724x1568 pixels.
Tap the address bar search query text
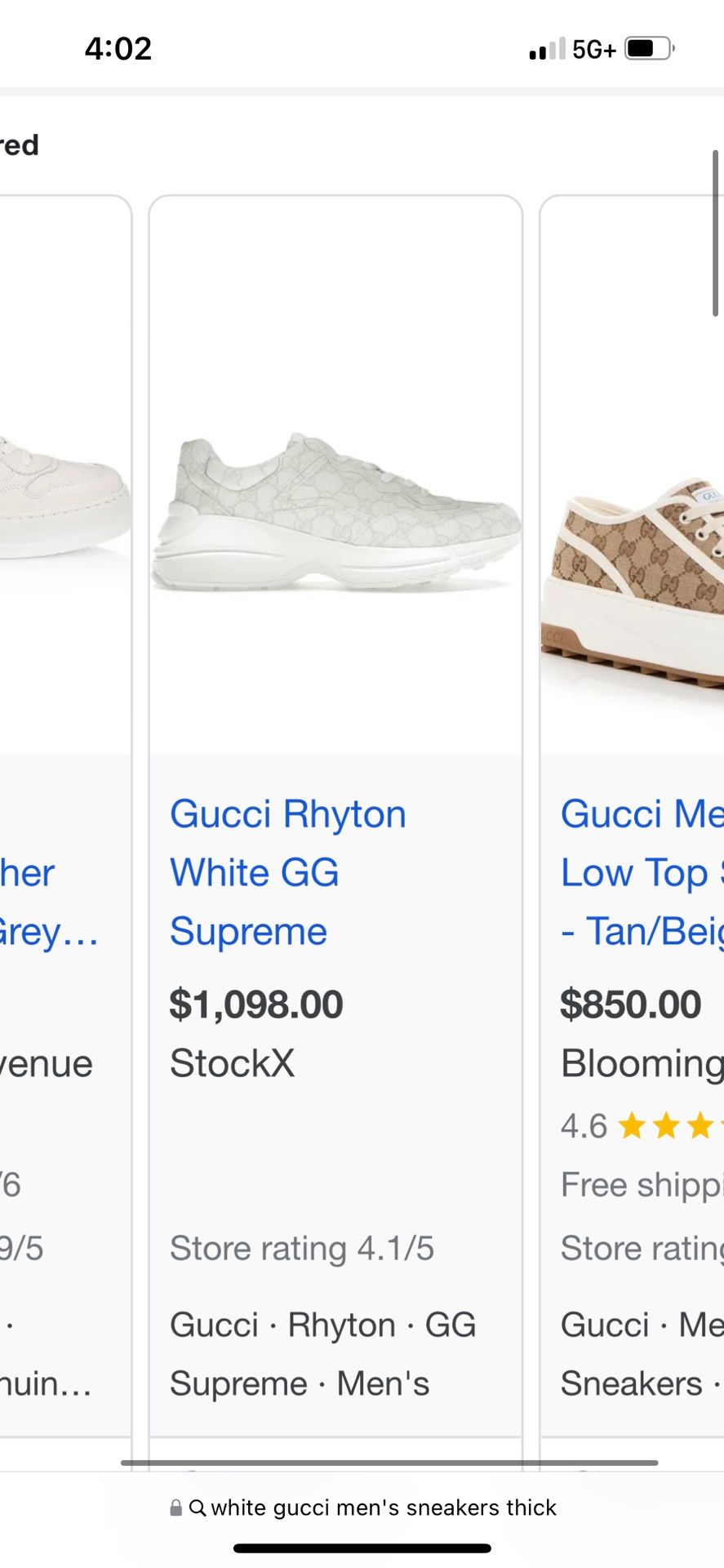pos(384,1508)
